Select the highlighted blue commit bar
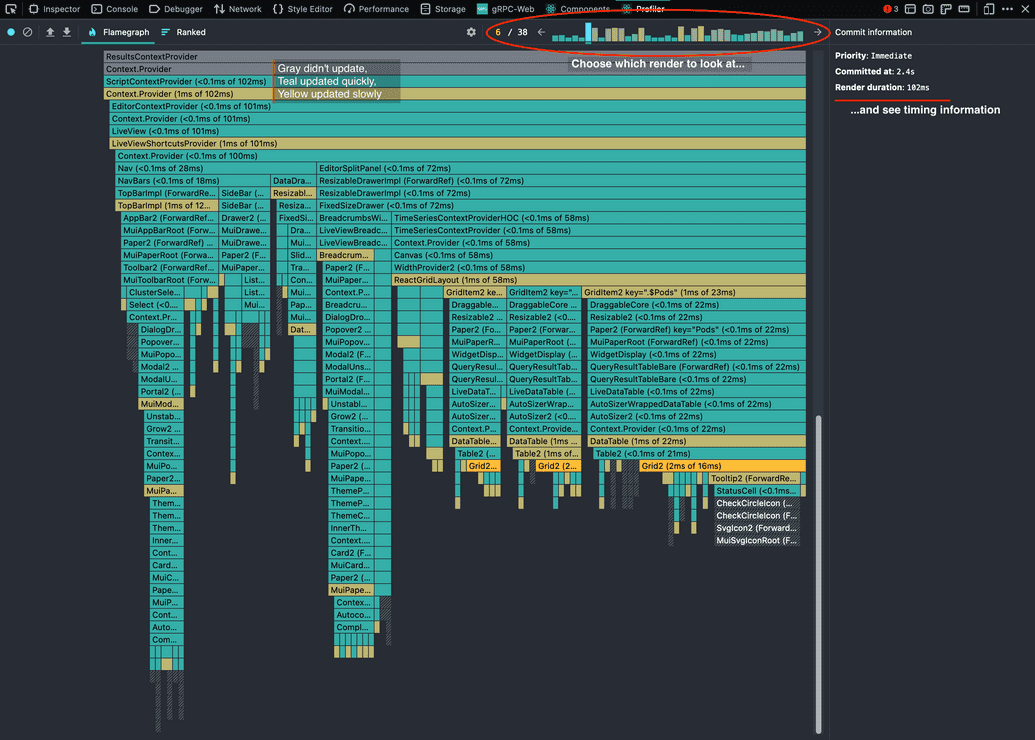Viewport: 1035px width, 740px height. 588,33
